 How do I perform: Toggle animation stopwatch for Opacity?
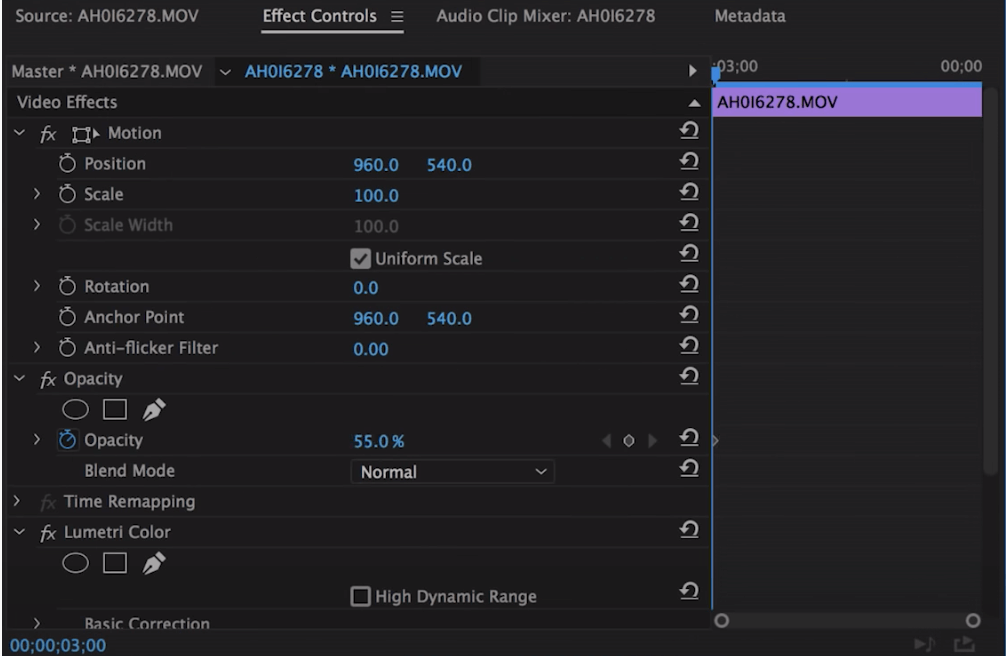[67, 440]
